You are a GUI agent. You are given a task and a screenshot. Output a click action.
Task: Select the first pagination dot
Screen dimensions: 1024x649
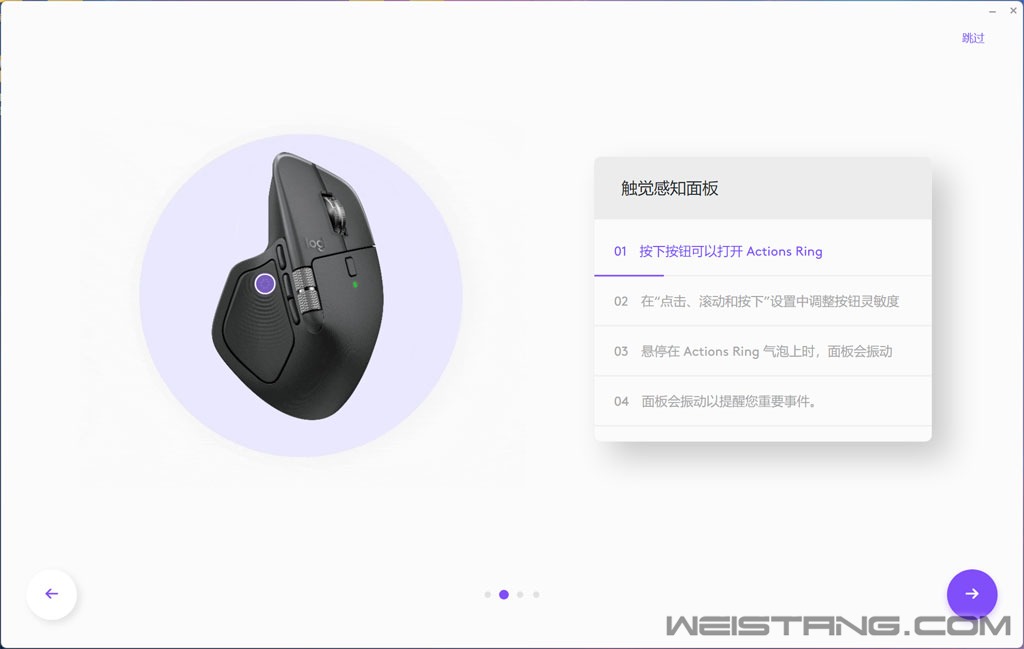pos(488,595)
